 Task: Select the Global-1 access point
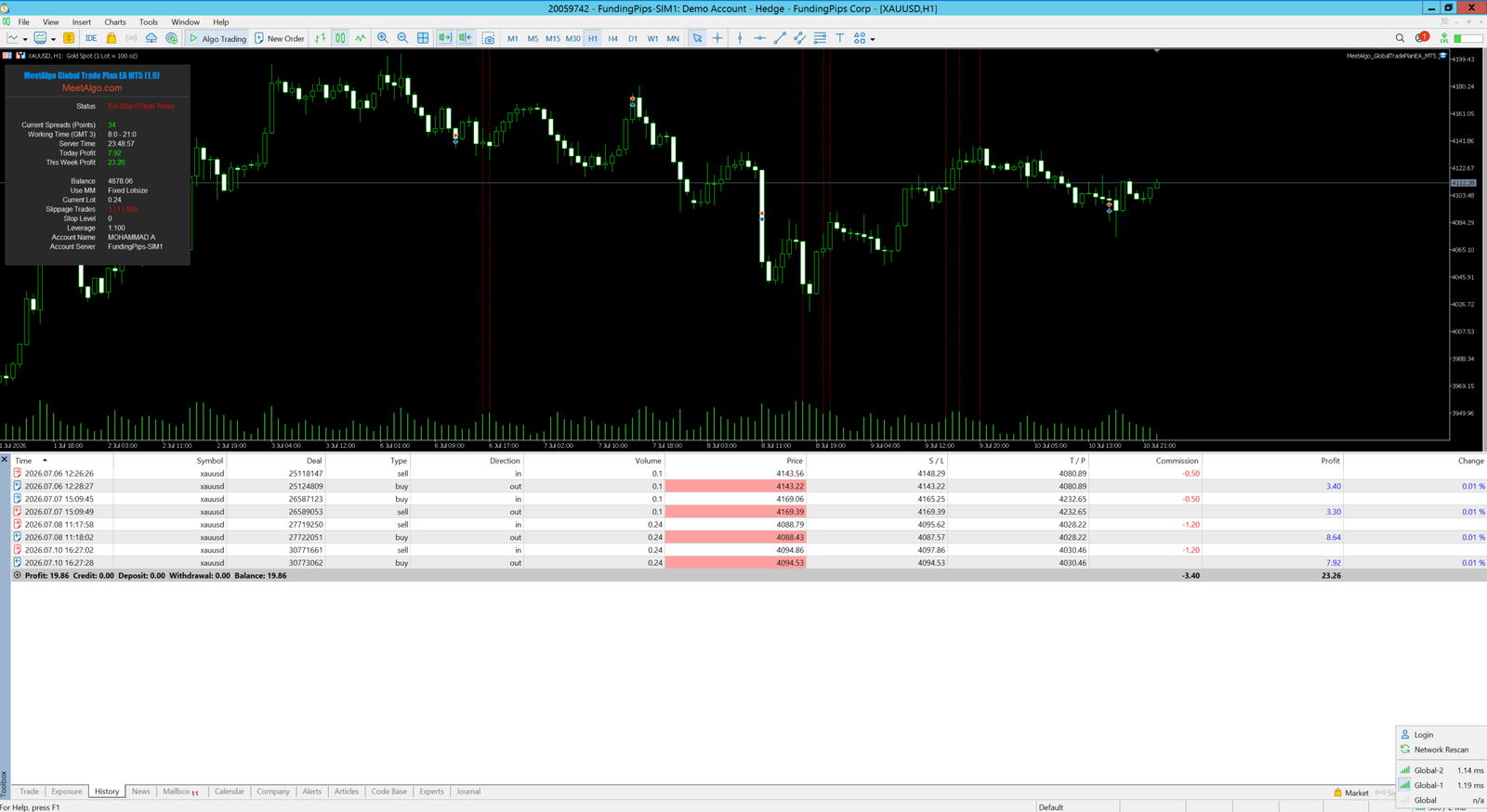1442,785
